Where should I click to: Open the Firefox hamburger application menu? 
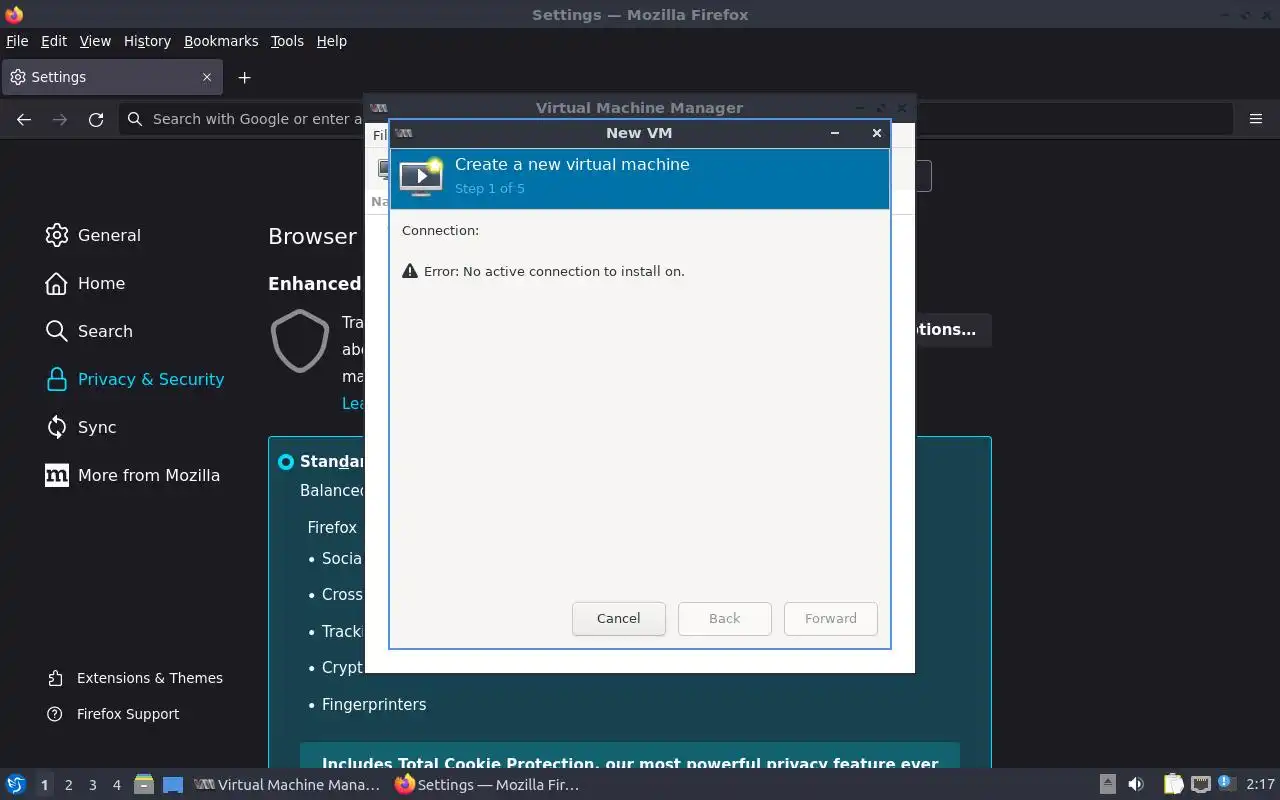[x=1256, y=119]
